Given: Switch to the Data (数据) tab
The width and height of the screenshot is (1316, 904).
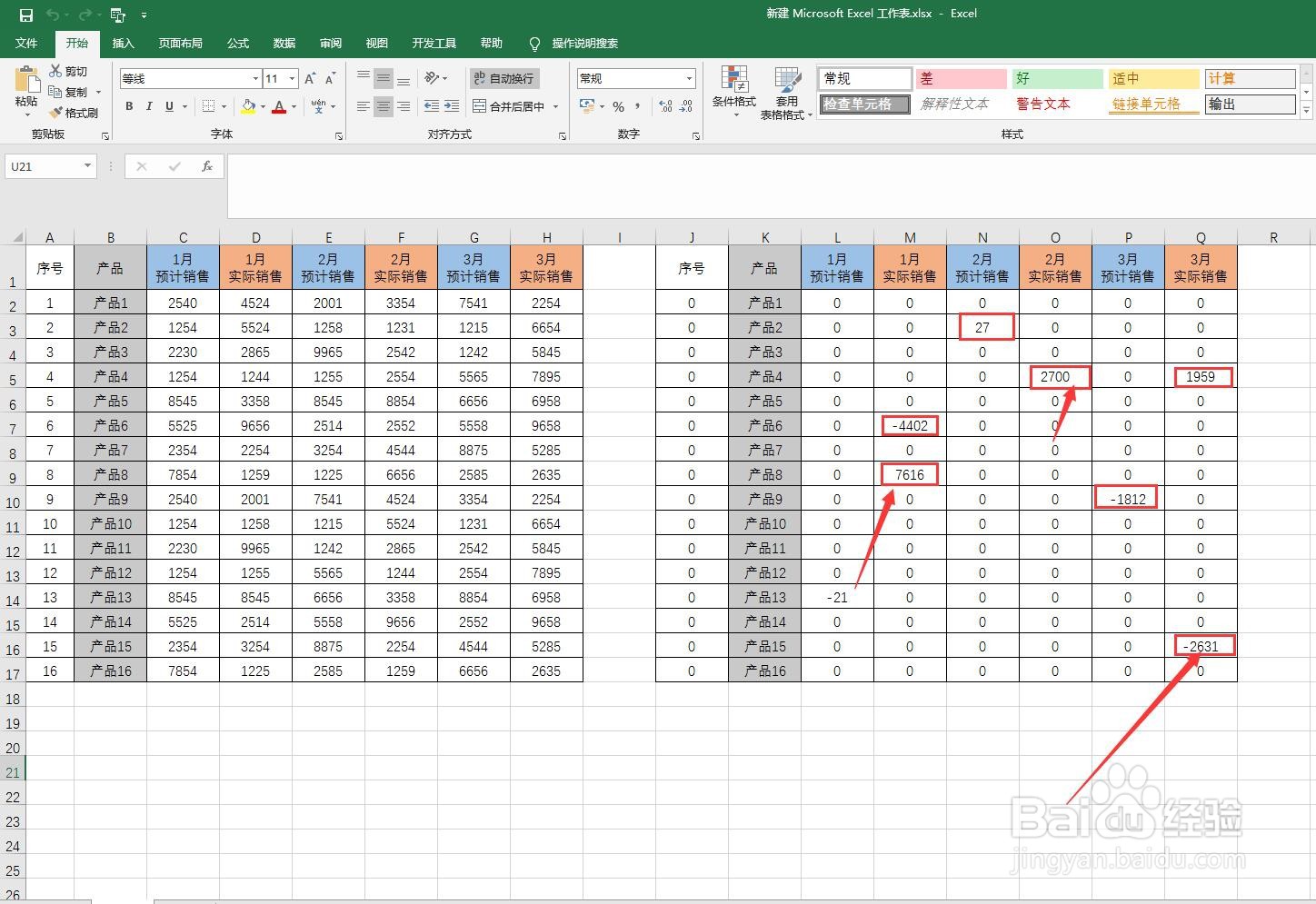Looking at the screenshot, I should coord(284,44).
